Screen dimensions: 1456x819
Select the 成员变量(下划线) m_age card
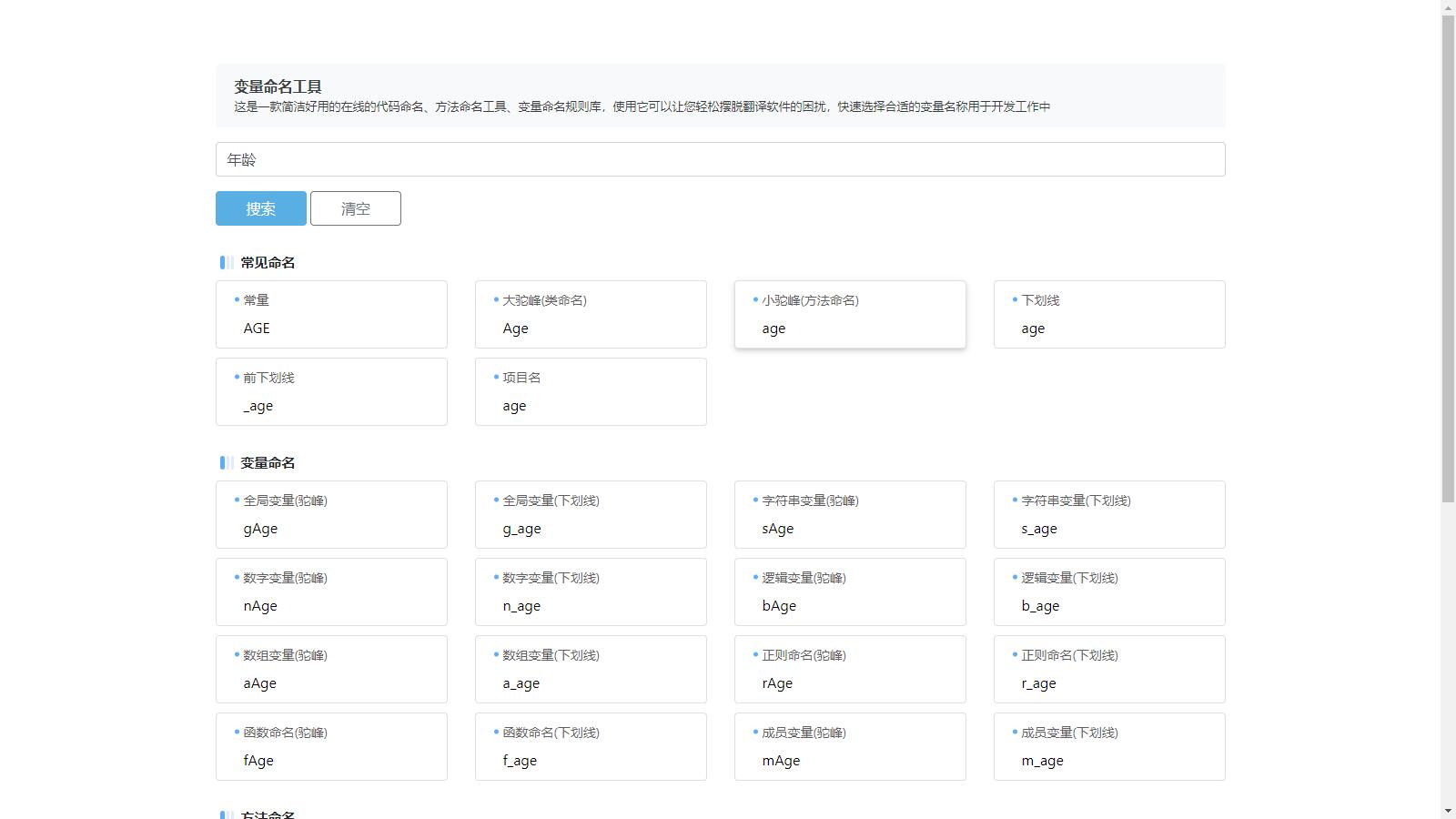pyautogui.click(x=1109, y=747)
